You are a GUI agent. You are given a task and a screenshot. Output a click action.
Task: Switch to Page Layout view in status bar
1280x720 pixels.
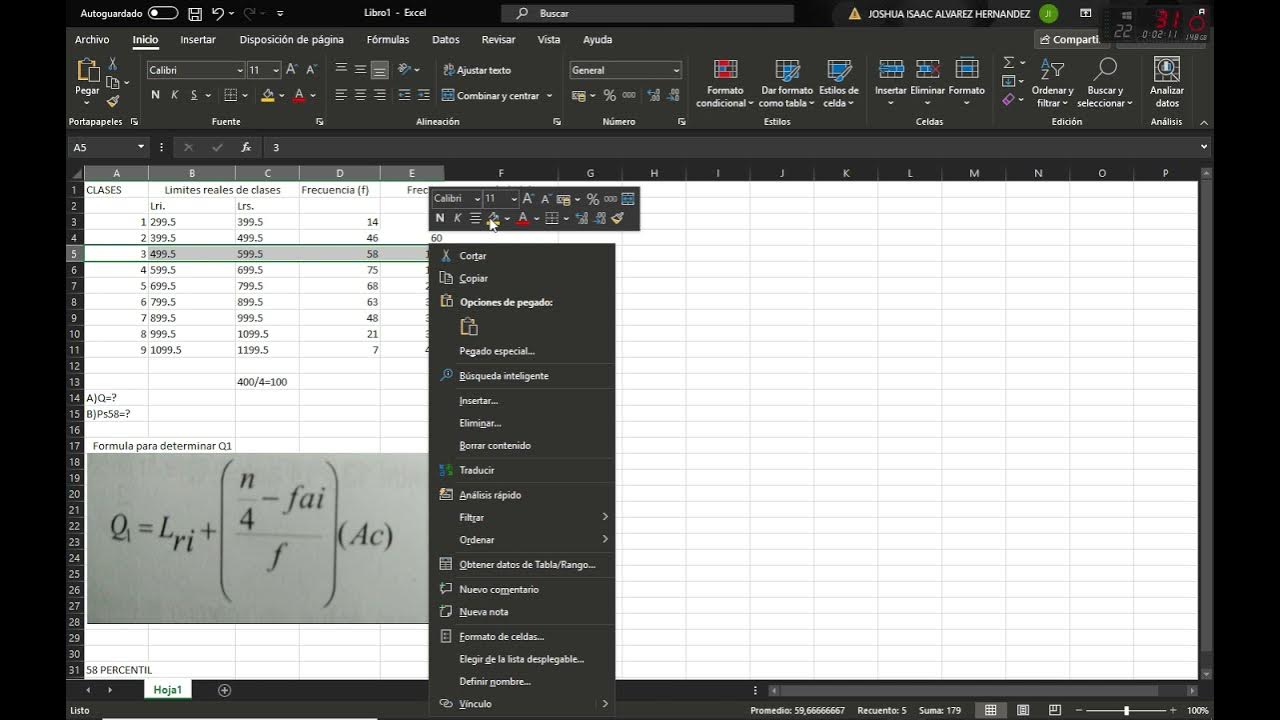click(x=1022, y=710)
